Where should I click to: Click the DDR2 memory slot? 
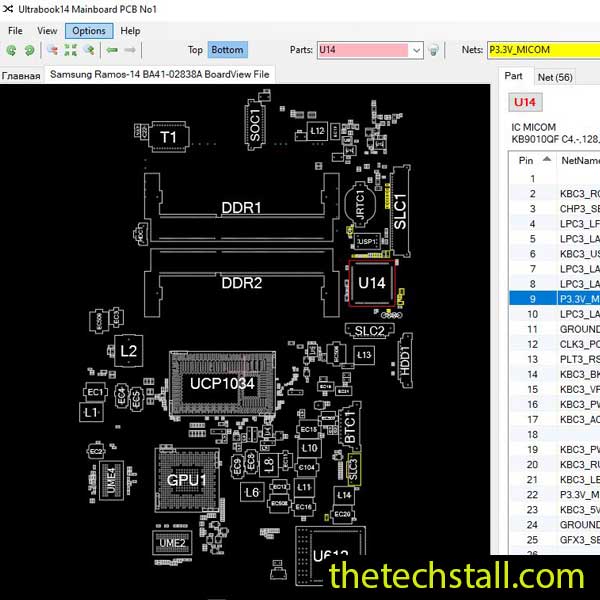click(x=241, y=283)
